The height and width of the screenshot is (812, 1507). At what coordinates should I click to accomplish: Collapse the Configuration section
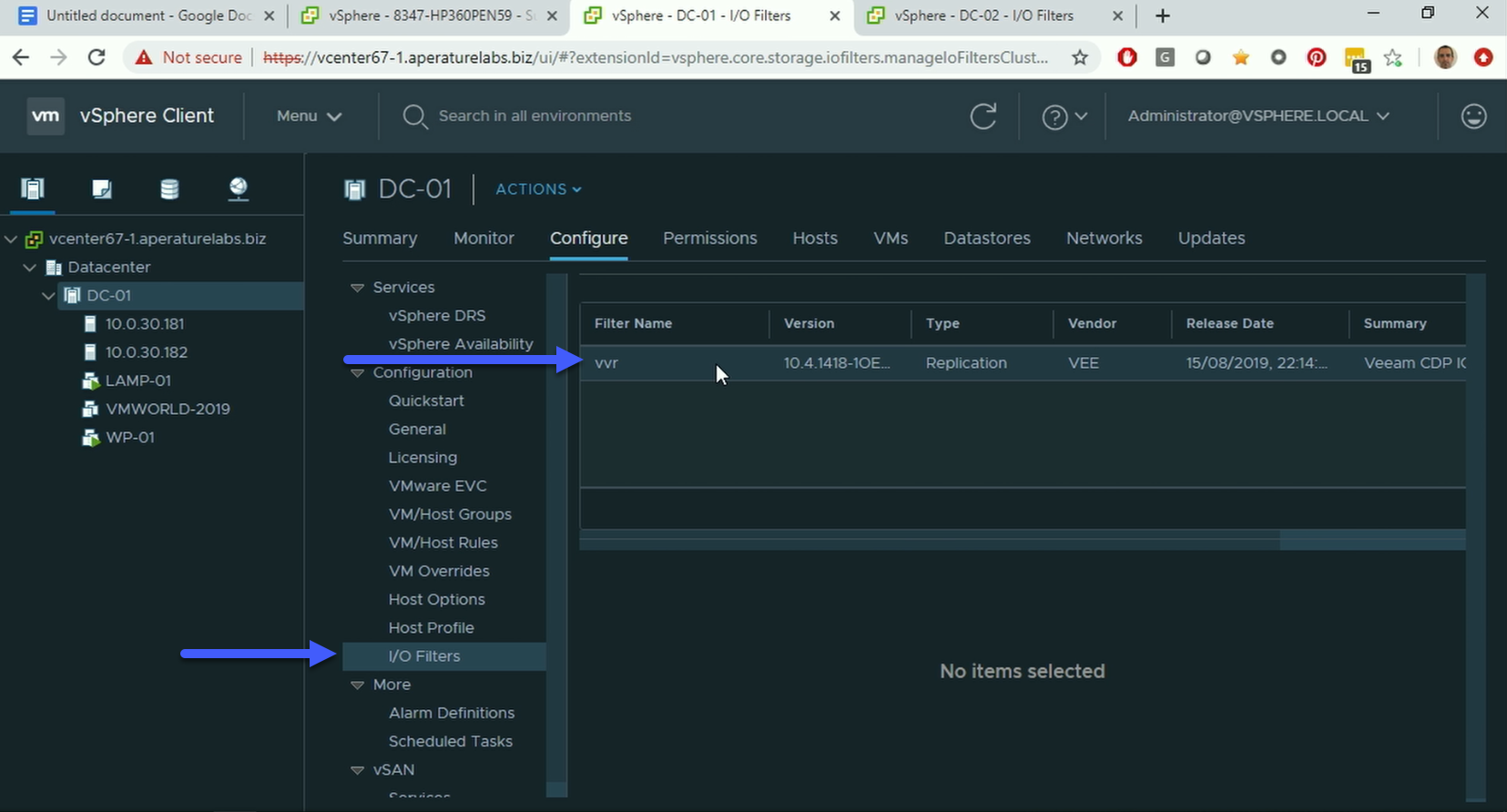357,373
